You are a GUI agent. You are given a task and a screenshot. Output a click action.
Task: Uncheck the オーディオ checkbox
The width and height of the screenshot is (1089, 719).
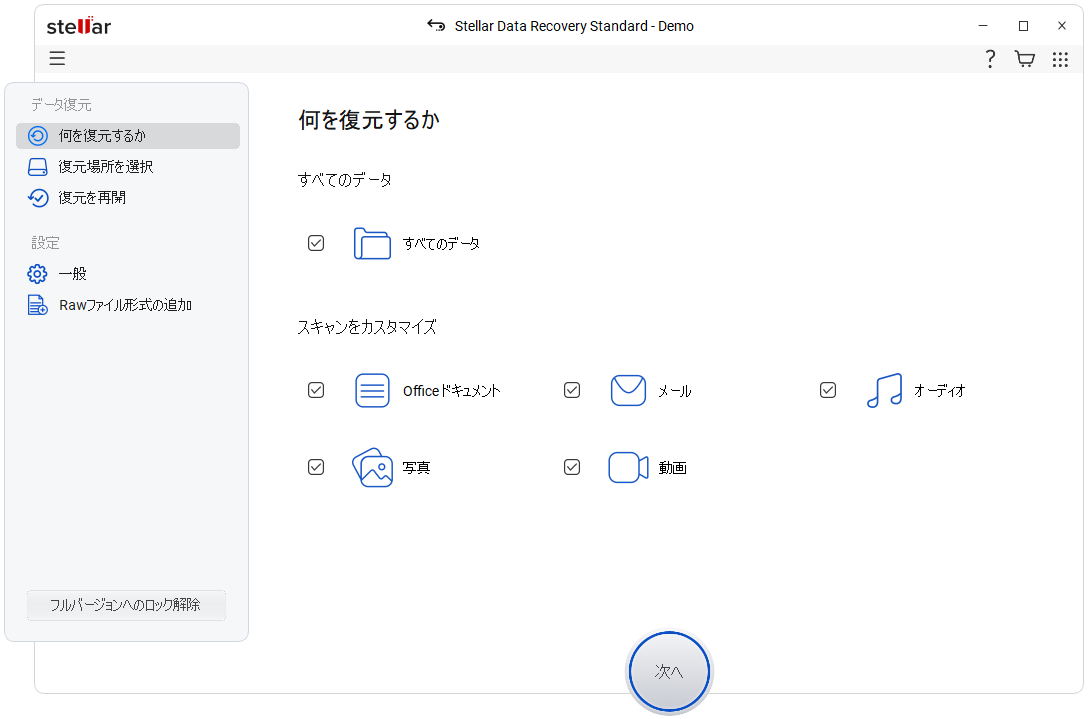(828, 390)
